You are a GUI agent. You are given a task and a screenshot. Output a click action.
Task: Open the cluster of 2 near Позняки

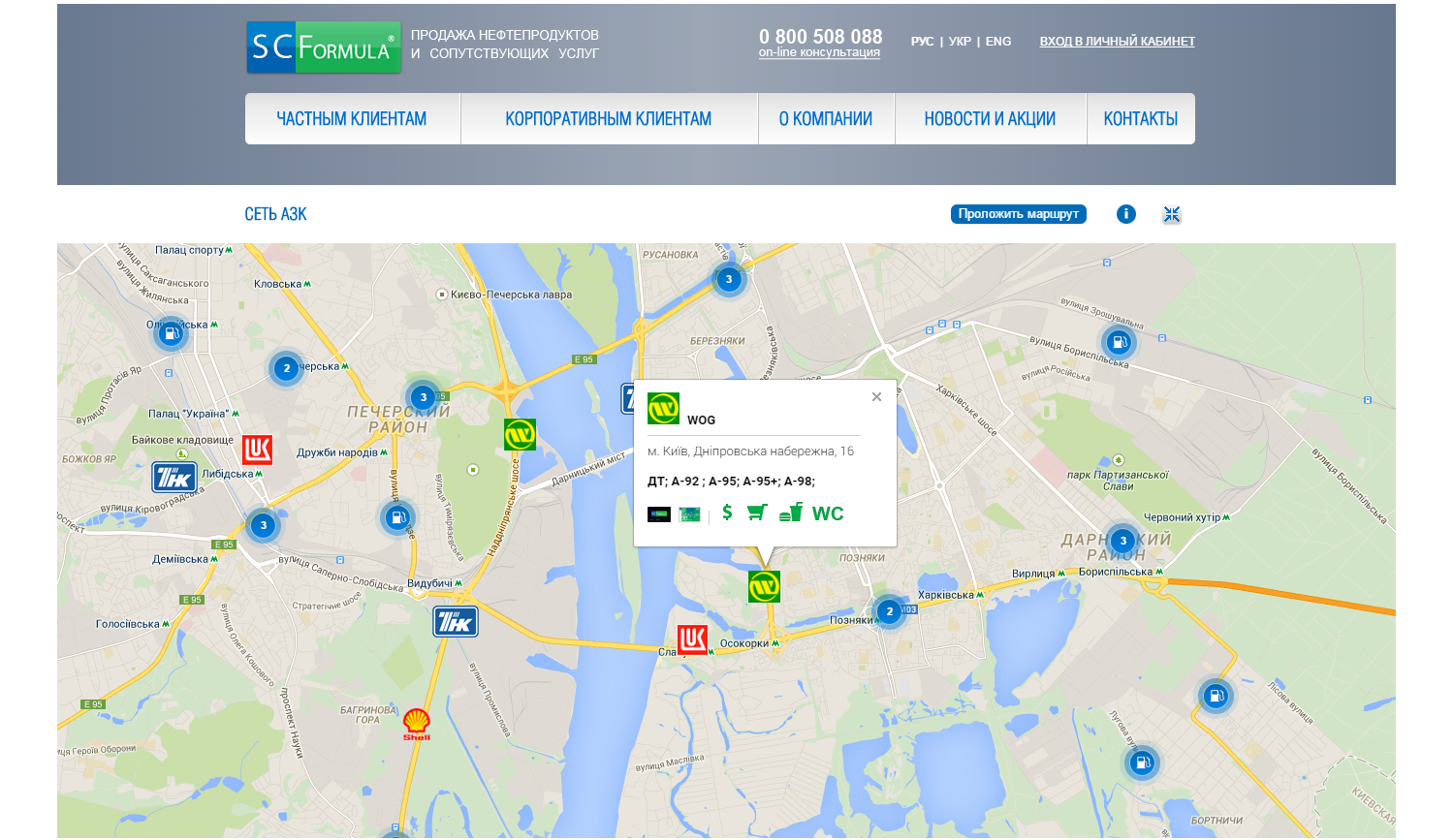click(x=889, y=611)
